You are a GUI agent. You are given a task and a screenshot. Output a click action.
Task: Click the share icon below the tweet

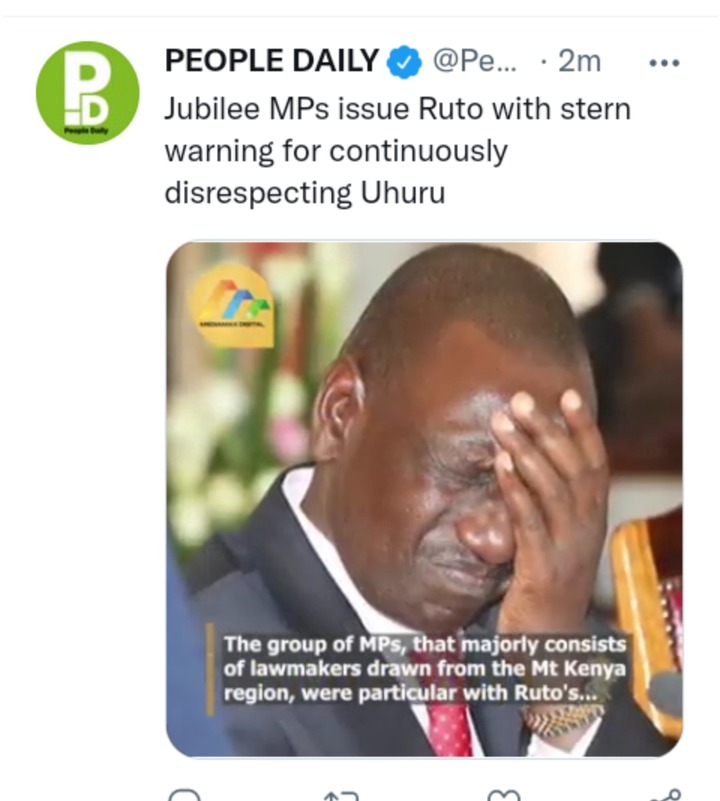(x=664, y=795)
